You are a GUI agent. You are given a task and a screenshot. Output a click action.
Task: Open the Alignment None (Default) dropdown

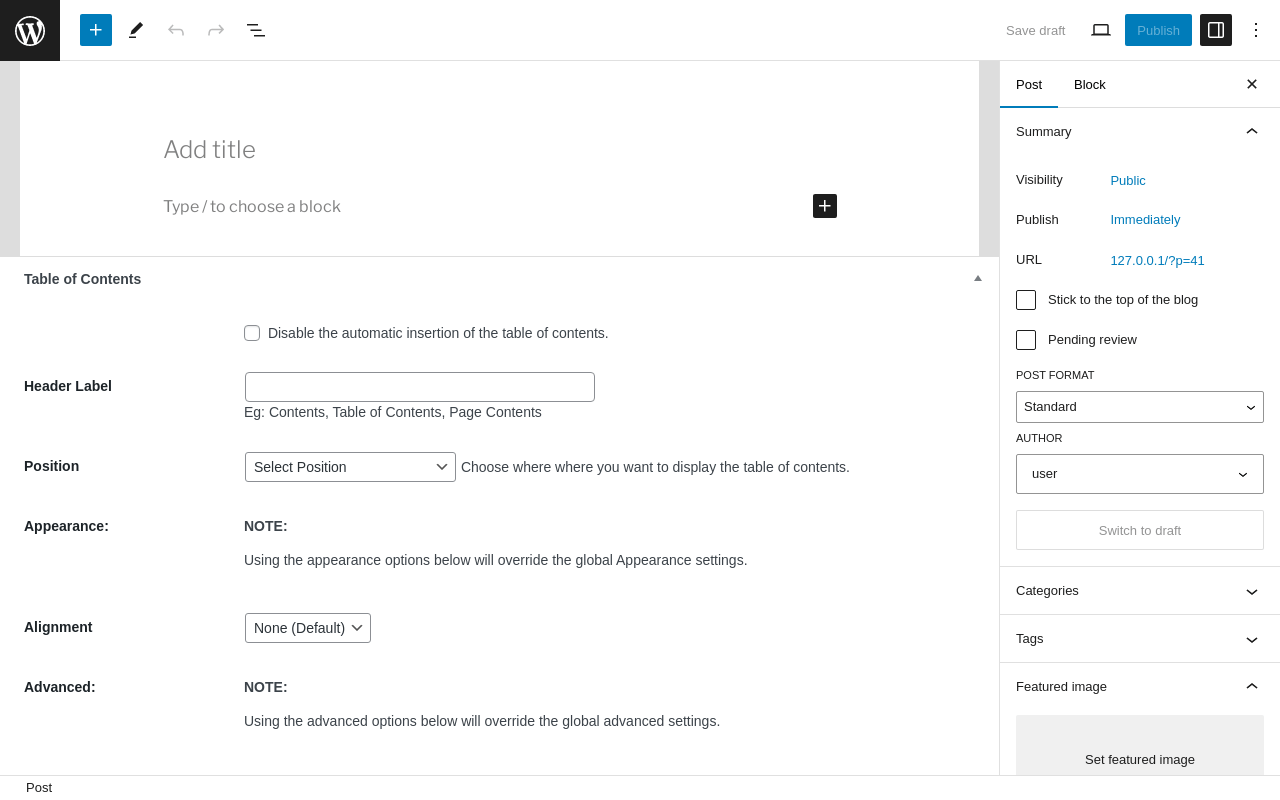click(308, 628)
